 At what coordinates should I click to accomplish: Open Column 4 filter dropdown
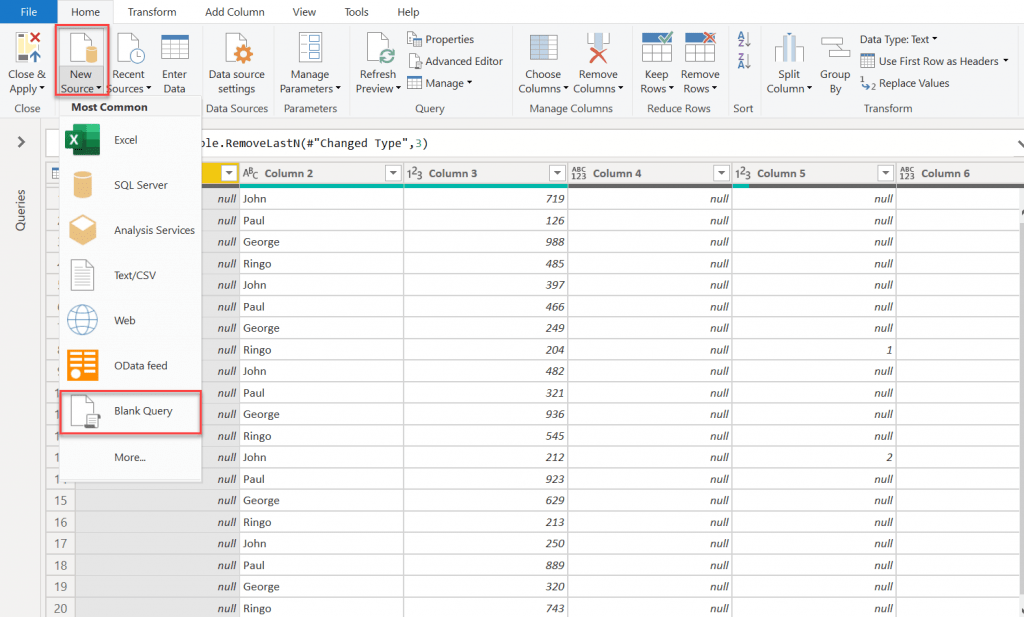(721, 173)
